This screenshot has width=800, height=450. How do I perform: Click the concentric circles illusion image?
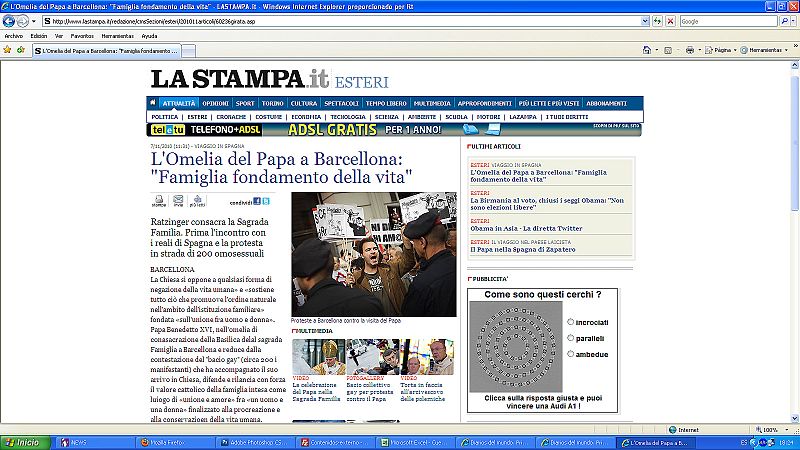[516, 346]
